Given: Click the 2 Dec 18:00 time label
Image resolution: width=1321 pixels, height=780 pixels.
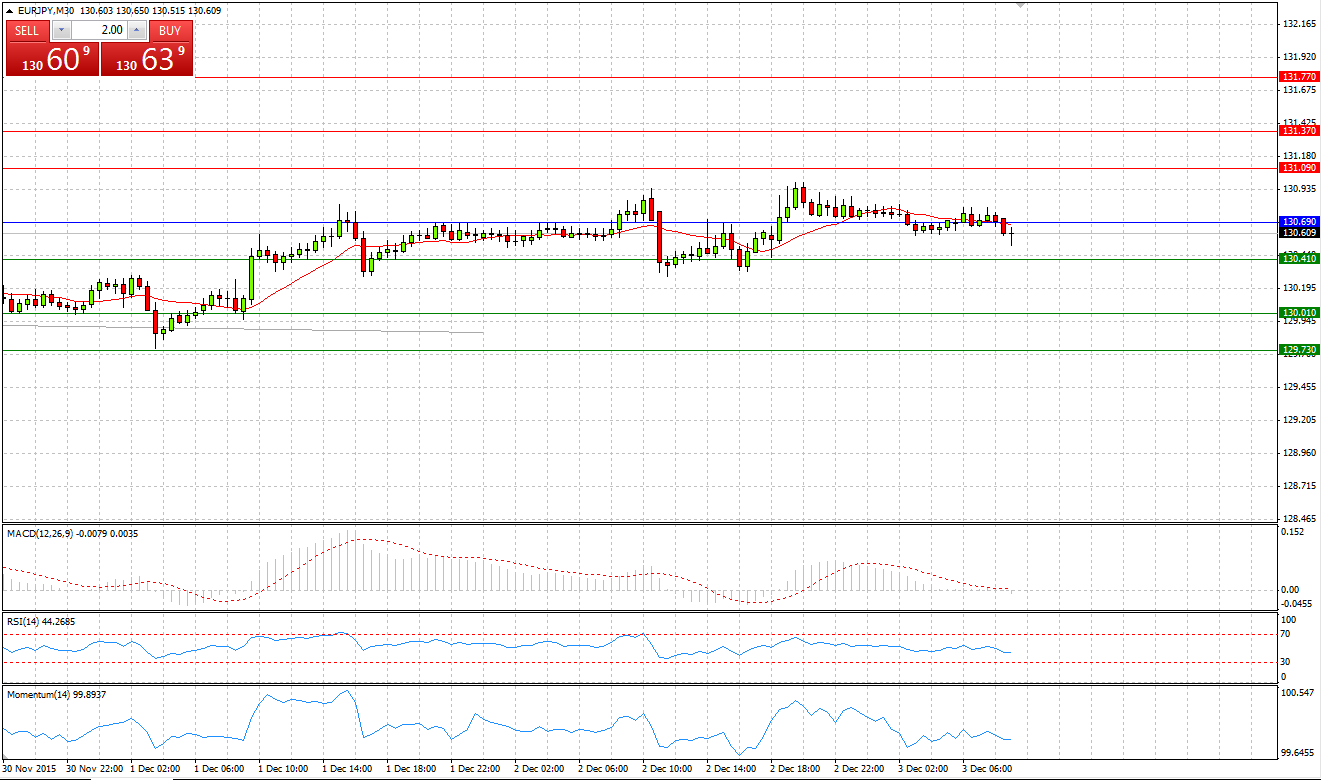Looking at the screenshot, I should (795, 769).
